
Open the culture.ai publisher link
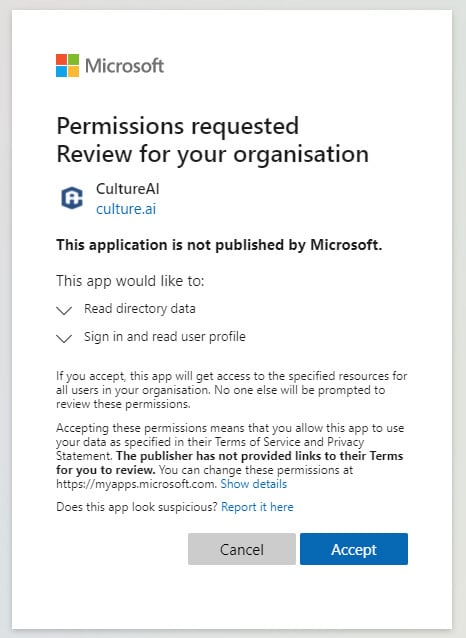pyautogui.click(x=126, y=209)
